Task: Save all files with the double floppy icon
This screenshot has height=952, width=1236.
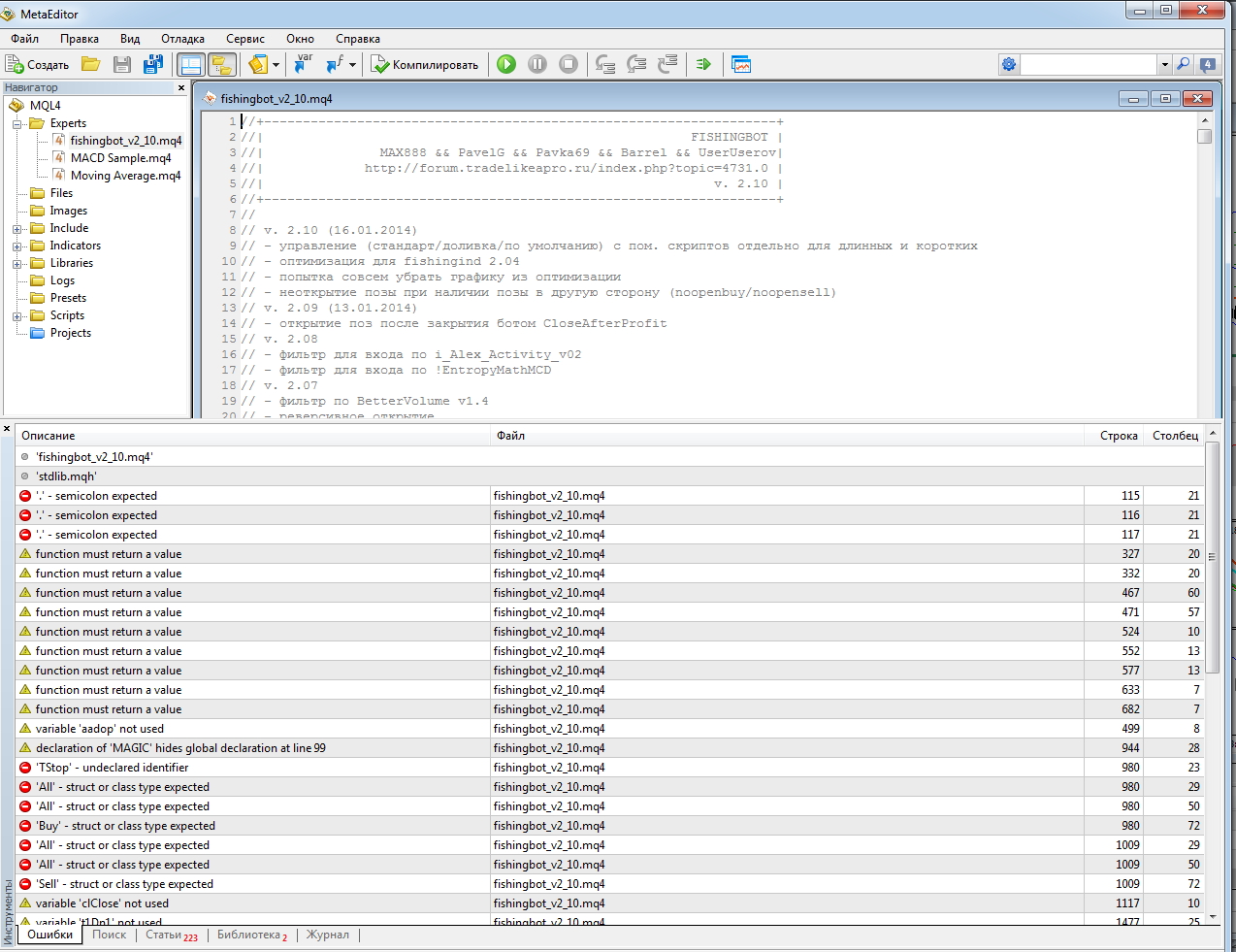Action: pos(152,65)
